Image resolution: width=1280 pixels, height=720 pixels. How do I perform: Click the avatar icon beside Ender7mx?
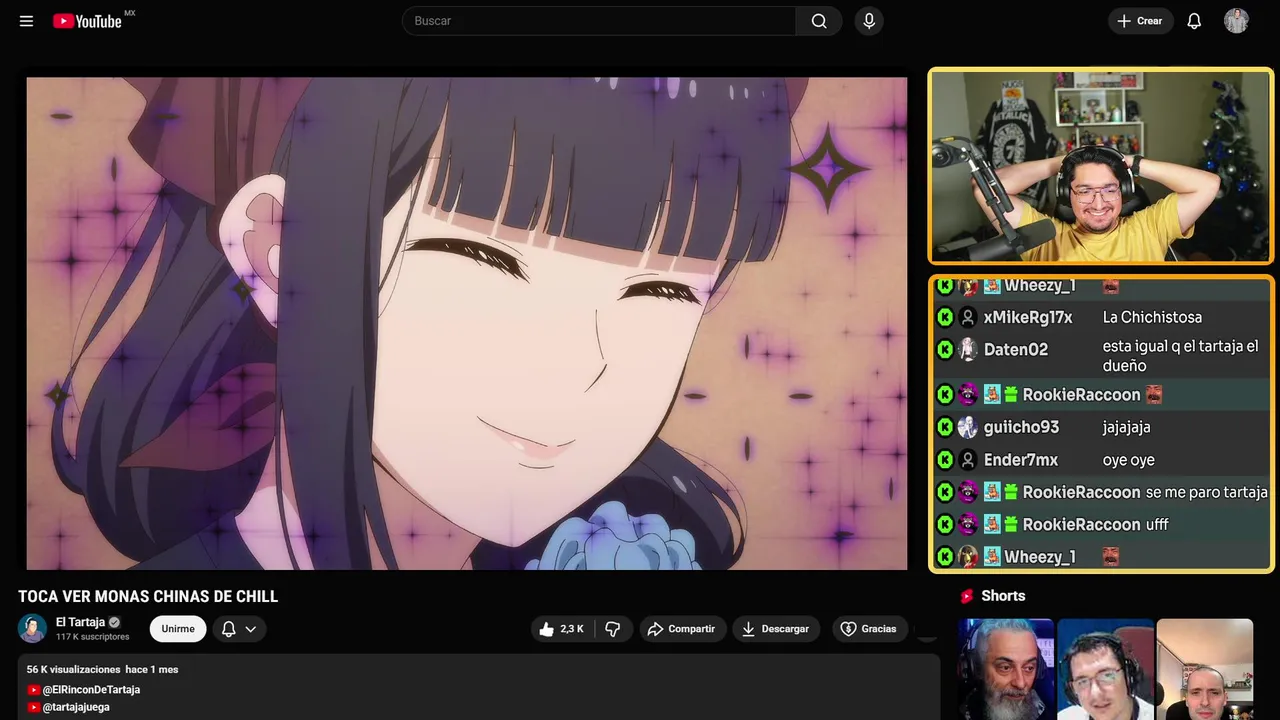pyautogui.click(x=967, y=460)
